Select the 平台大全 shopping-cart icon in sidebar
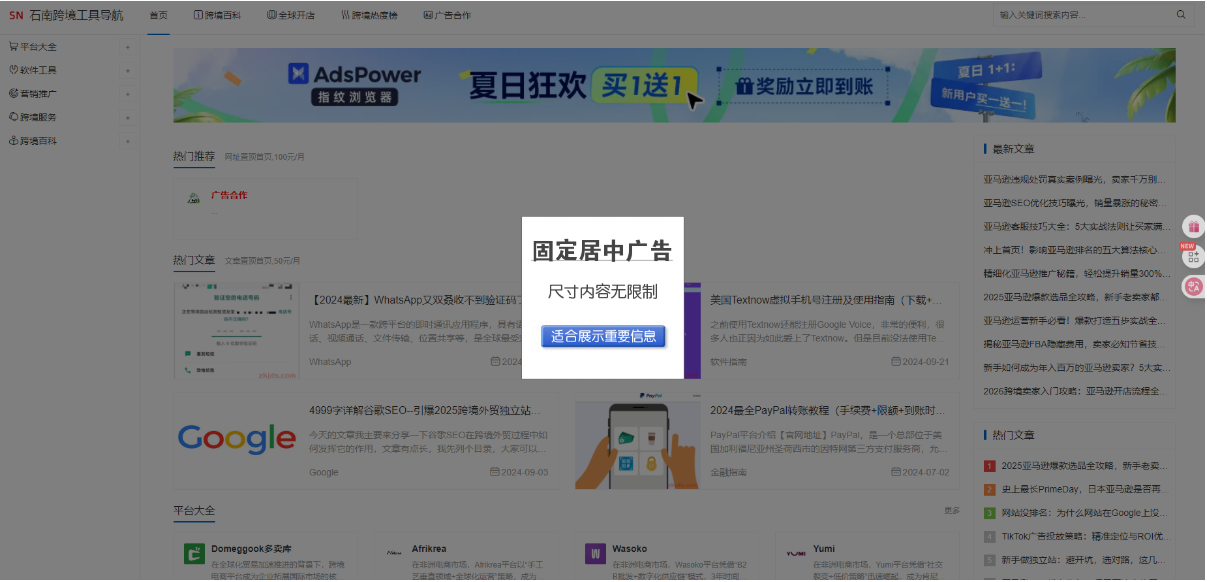The height and width of the screenshot is (582, 1207). (x=12, y=46)
